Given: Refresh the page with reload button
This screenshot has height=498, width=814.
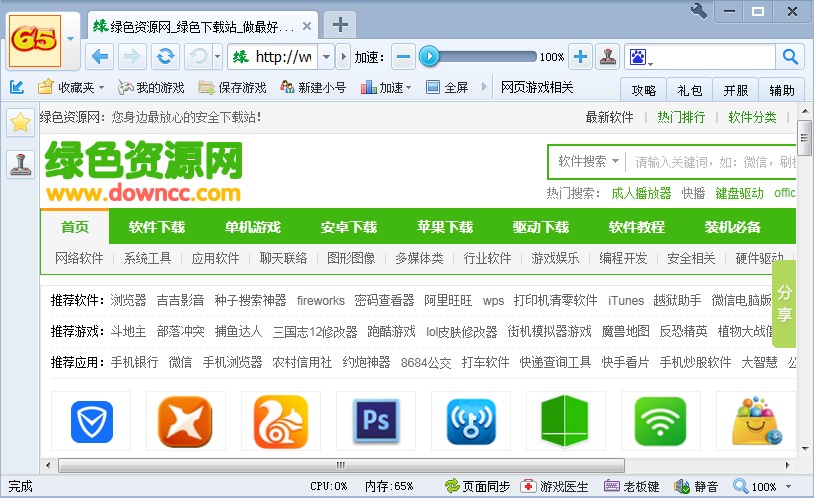Looking at the screenshot, I should click(x=166, y=57).
